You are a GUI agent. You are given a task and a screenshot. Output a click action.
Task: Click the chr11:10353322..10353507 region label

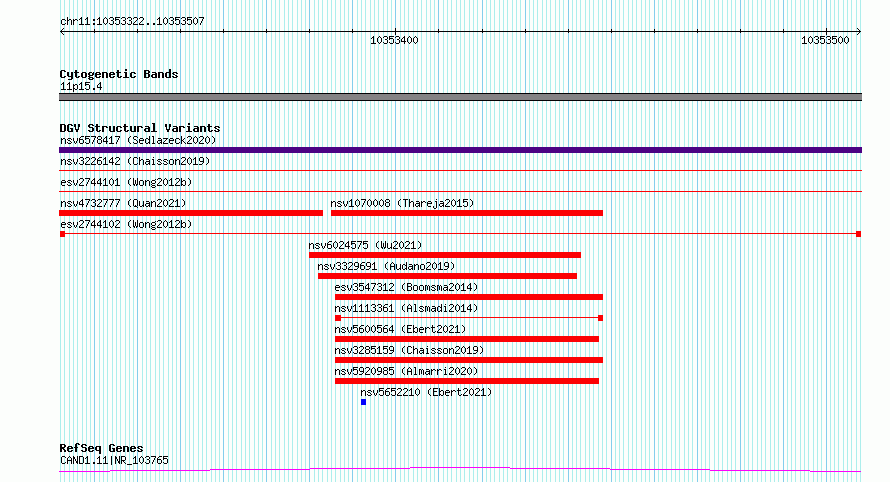pyautogui.click(x=132, y=22)
